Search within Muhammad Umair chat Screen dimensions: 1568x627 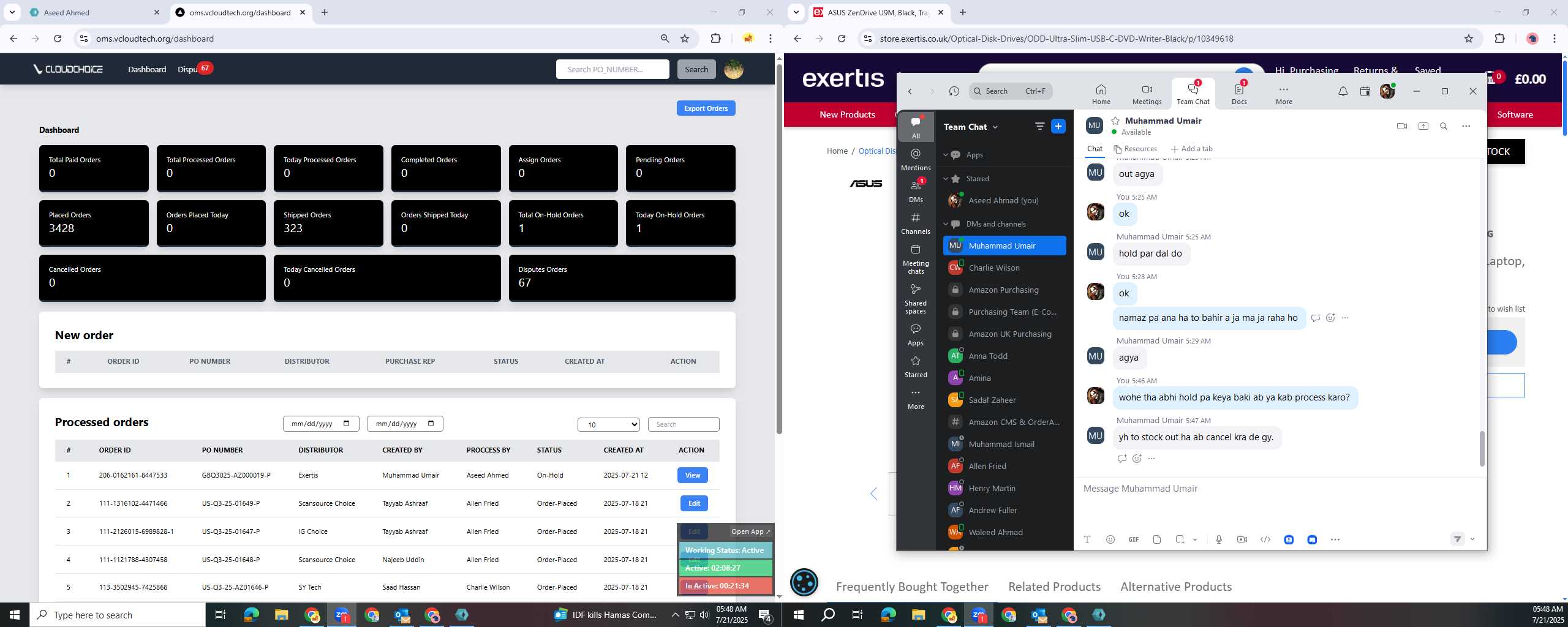1444,126
